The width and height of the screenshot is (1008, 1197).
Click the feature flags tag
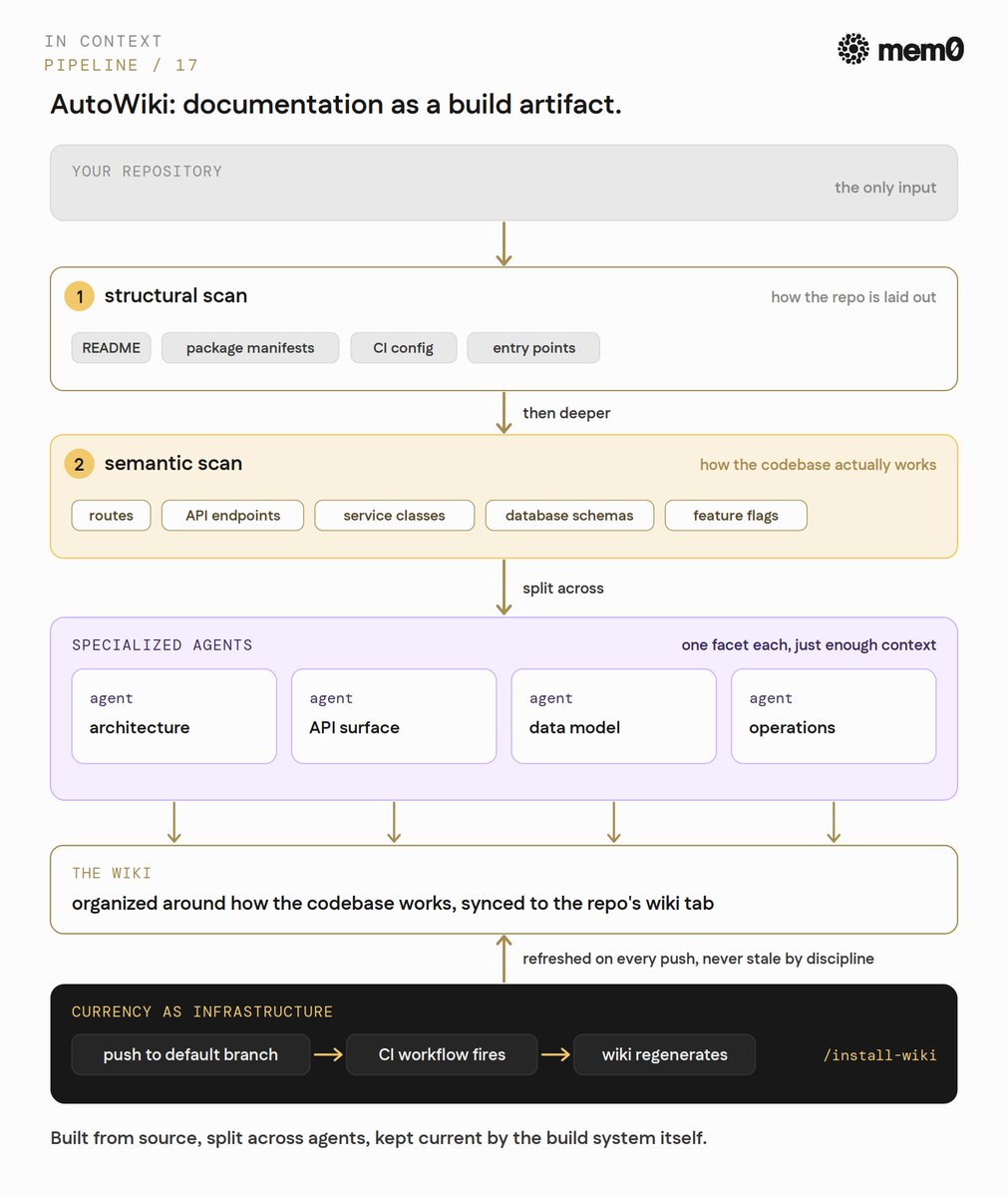(x=736, y=516)
